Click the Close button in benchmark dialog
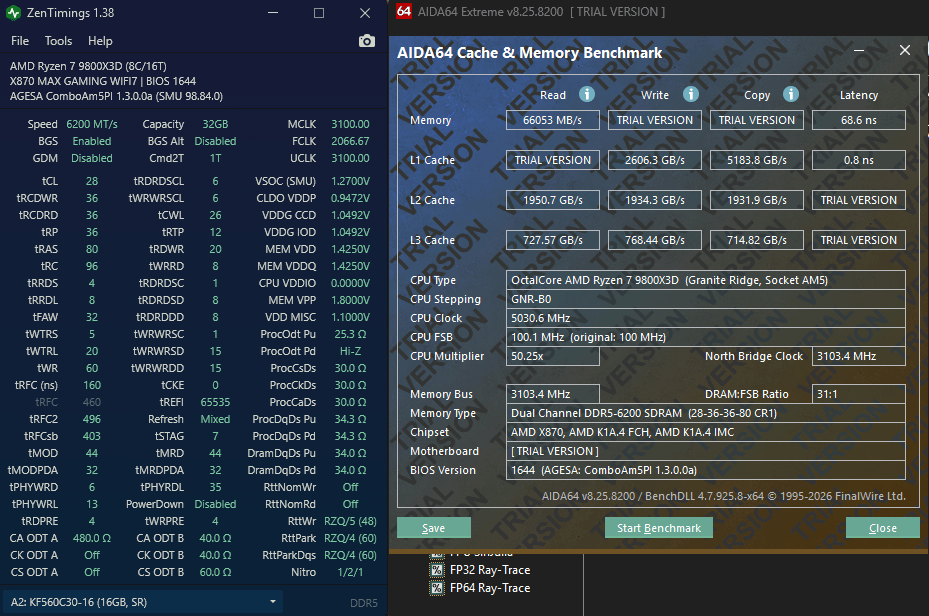The height and width of the screenshot is (616, 929). 882,528
